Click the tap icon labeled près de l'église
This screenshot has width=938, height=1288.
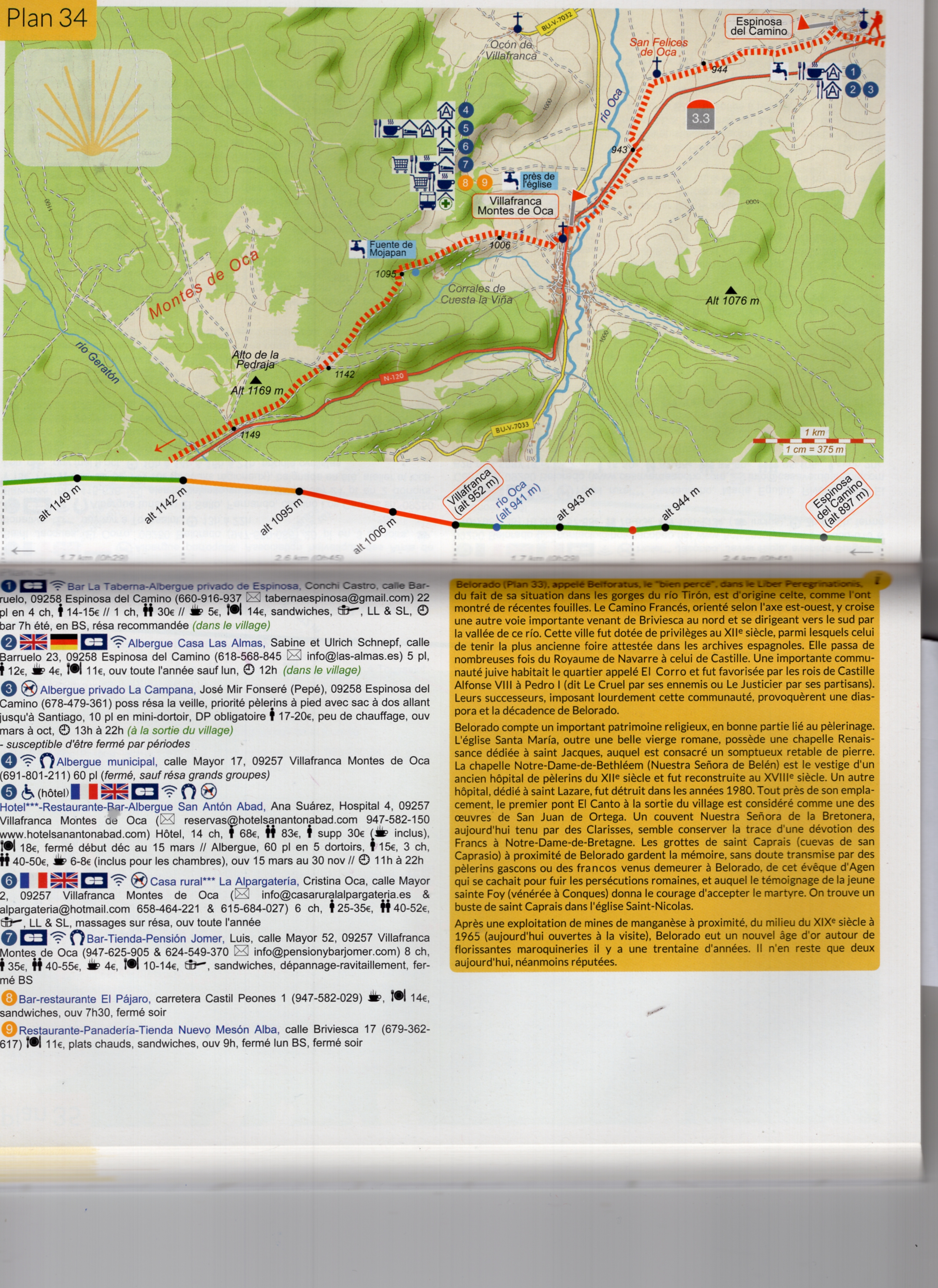pyautogui.click(x=511, y=181)
